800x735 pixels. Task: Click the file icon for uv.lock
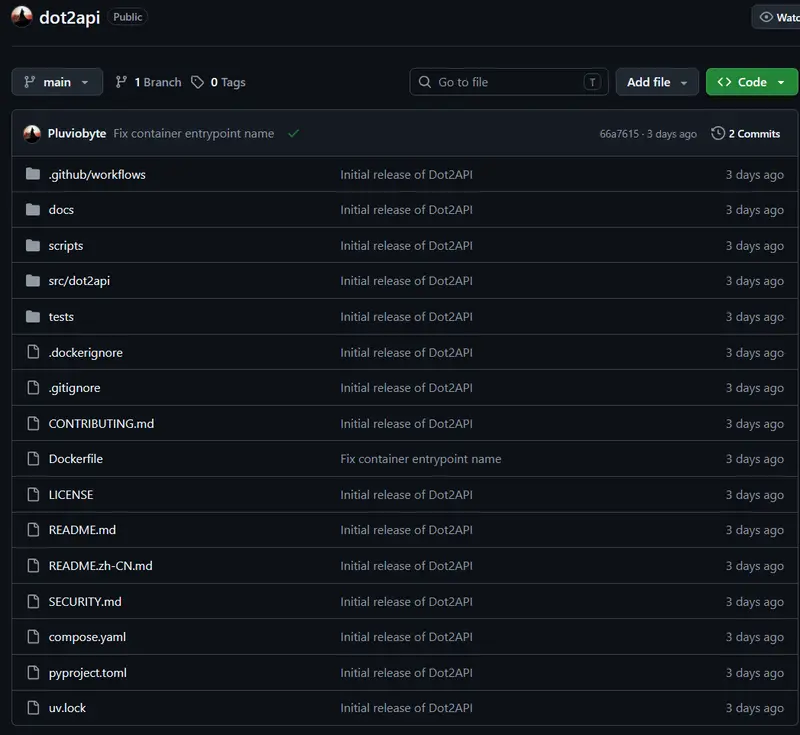33,708
